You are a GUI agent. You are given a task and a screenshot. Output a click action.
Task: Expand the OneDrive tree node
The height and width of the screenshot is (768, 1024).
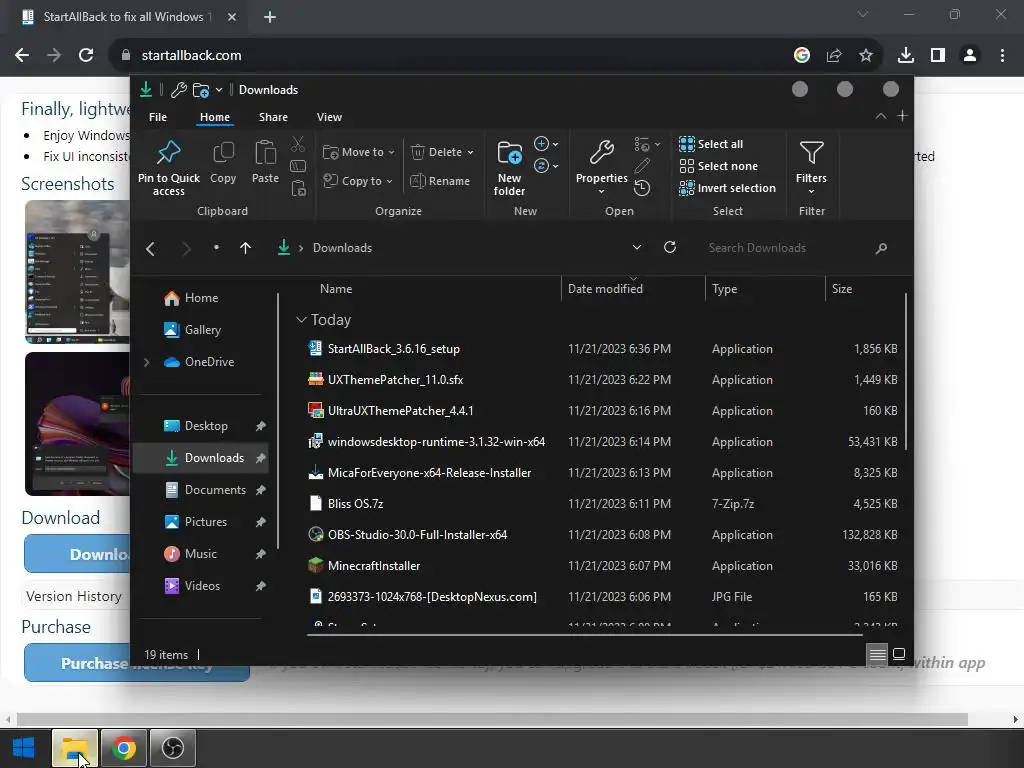click(x=146, y=362)
